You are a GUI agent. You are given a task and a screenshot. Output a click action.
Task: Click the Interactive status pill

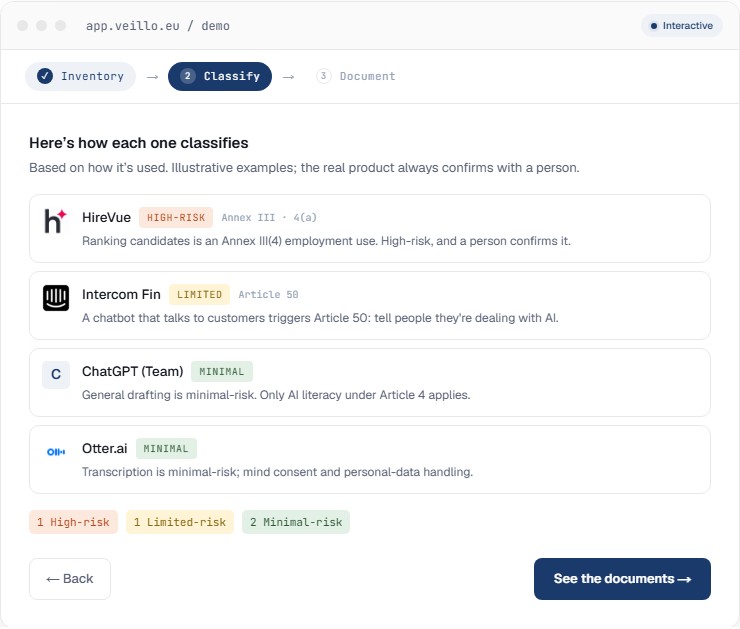pos(681,25)
